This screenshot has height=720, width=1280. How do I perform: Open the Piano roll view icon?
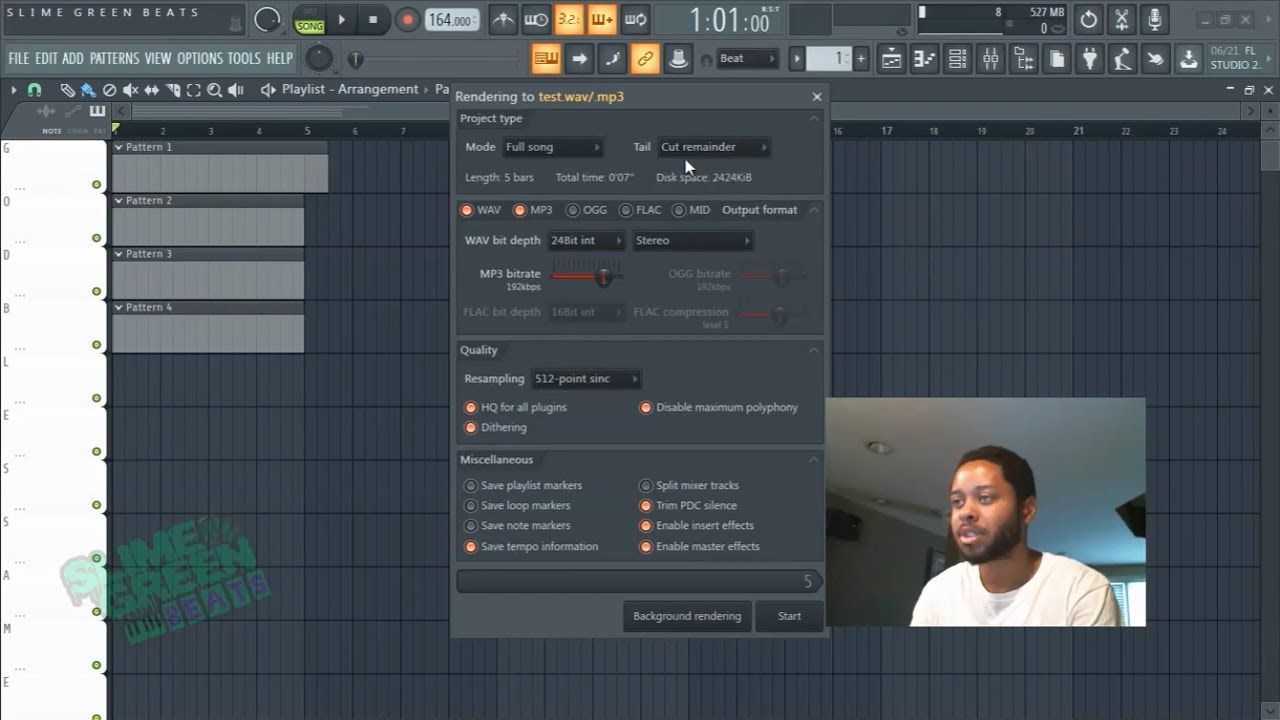pyautogui.click(x=924, y=59)
